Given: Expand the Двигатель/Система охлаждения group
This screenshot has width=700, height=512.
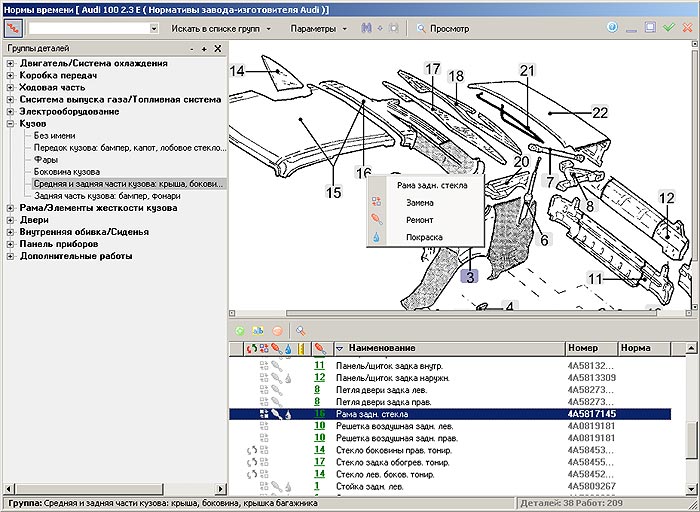Looking at the screenshot, I should click(10, 64).
